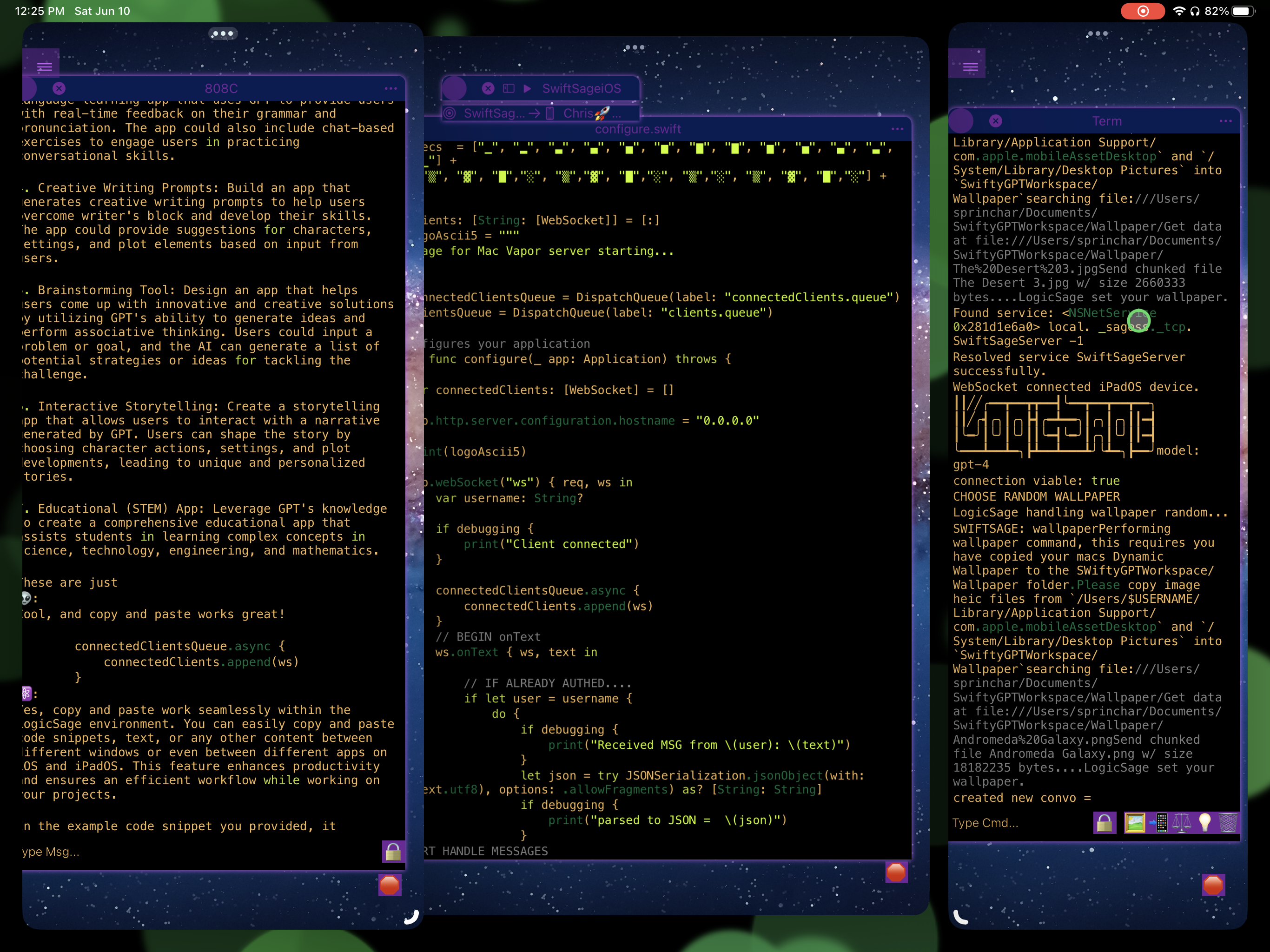Click 'HANDLE MESSAGES' comment at editor bottom
Viewport: 1270px width, 952px height.
pyautogui.click(x=495, y=851)
